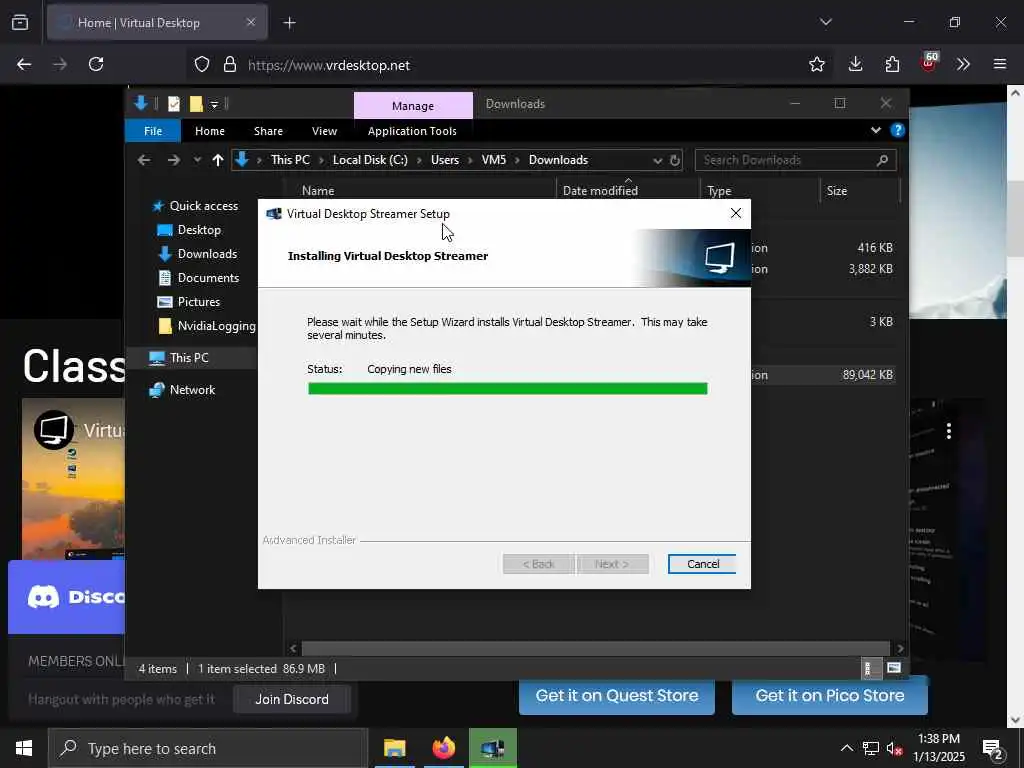Screen dimensions: 1024x768
Task: Go forward in Explorer navigation
Action: pos(173,160)
